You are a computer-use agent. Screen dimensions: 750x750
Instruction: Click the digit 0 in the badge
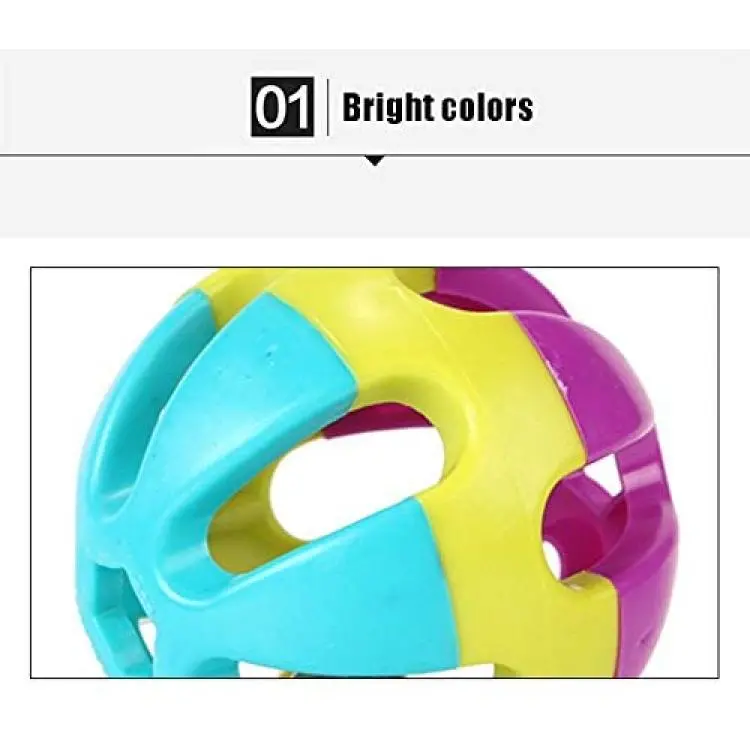[x=269, y=107]
